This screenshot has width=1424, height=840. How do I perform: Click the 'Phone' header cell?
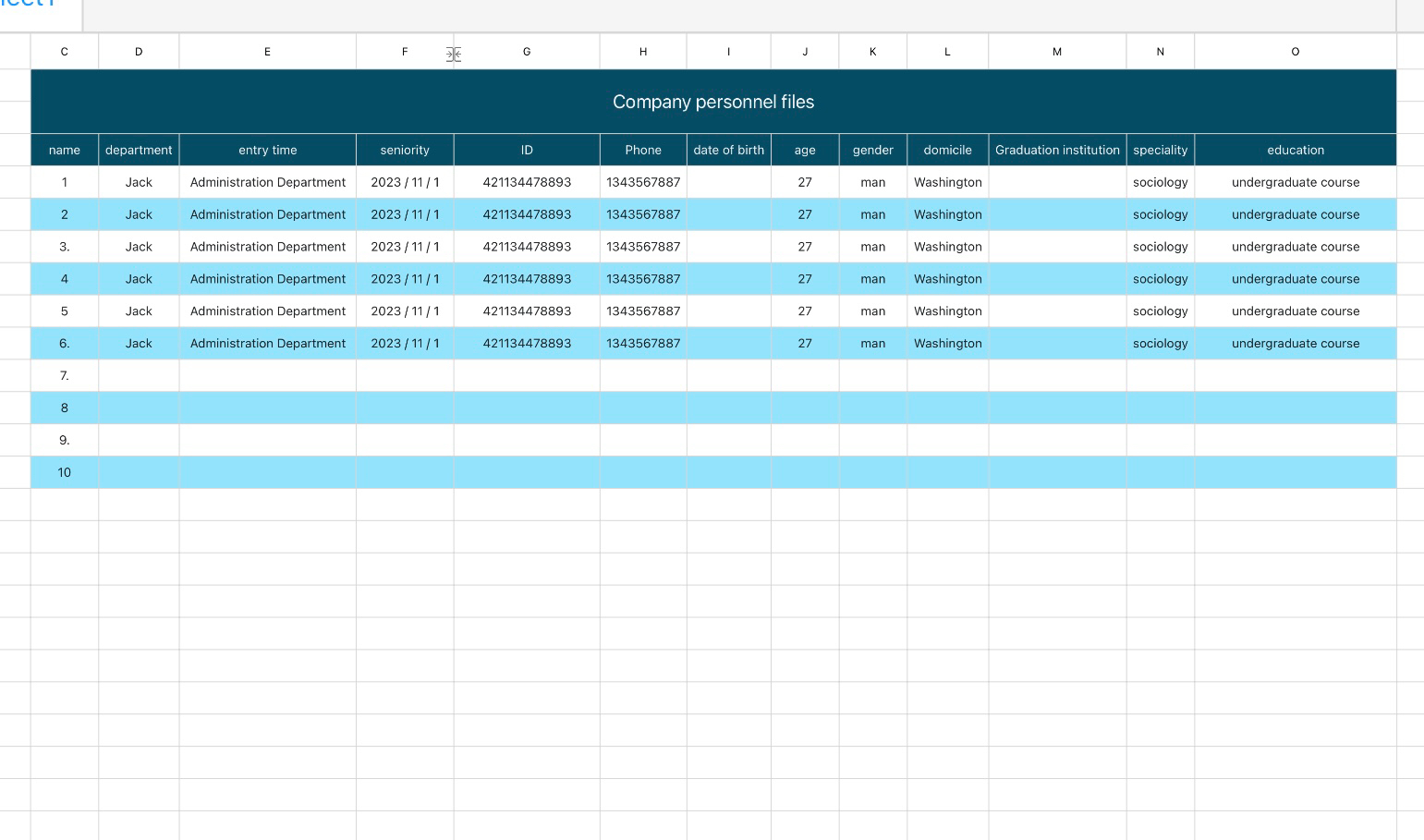pos(643,150)
